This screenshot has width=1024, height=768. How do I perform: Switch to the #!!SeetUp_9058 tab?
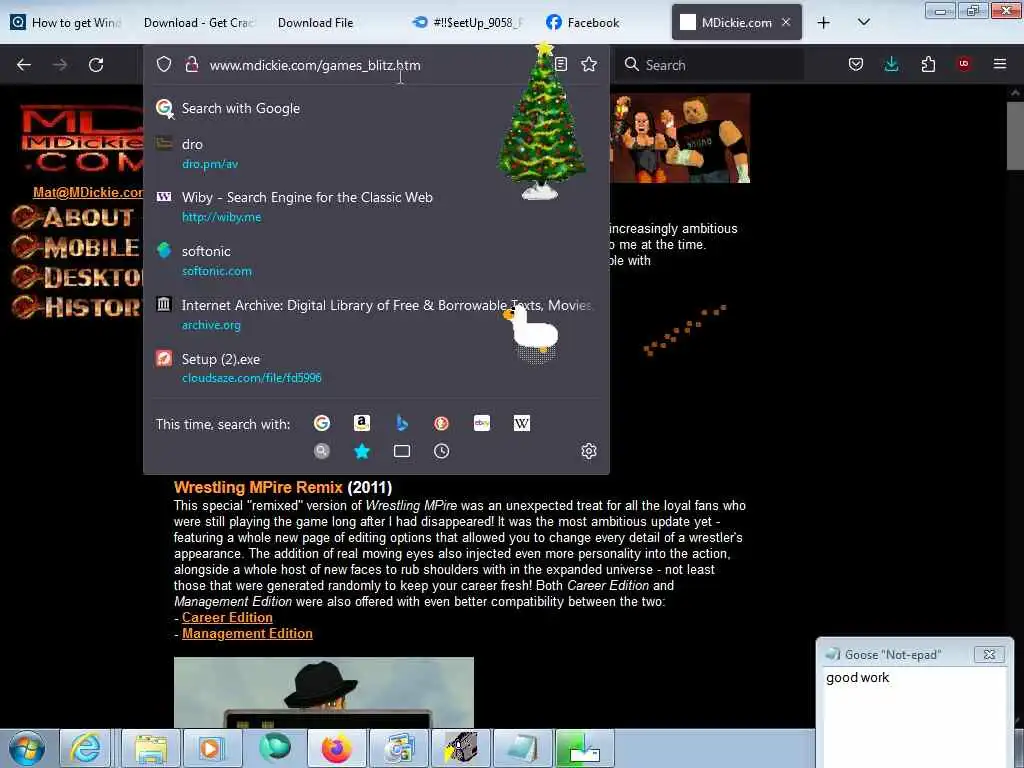coord(468,22)
